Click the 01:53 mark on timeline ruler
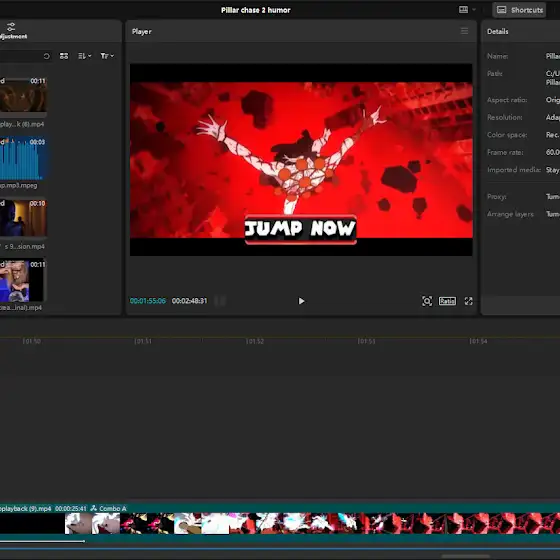 click(x=366, y=341)
